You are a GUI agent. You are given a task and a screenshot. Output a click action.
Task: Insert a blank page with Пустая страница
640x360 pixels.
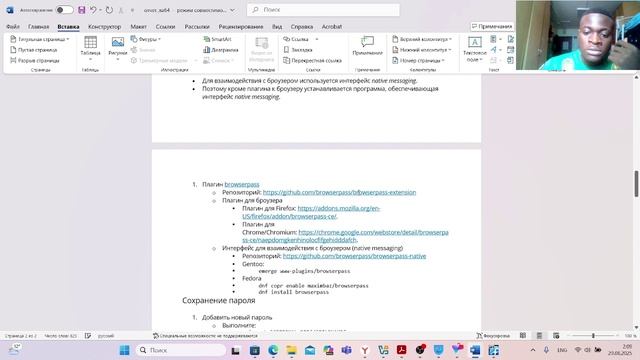33,50
